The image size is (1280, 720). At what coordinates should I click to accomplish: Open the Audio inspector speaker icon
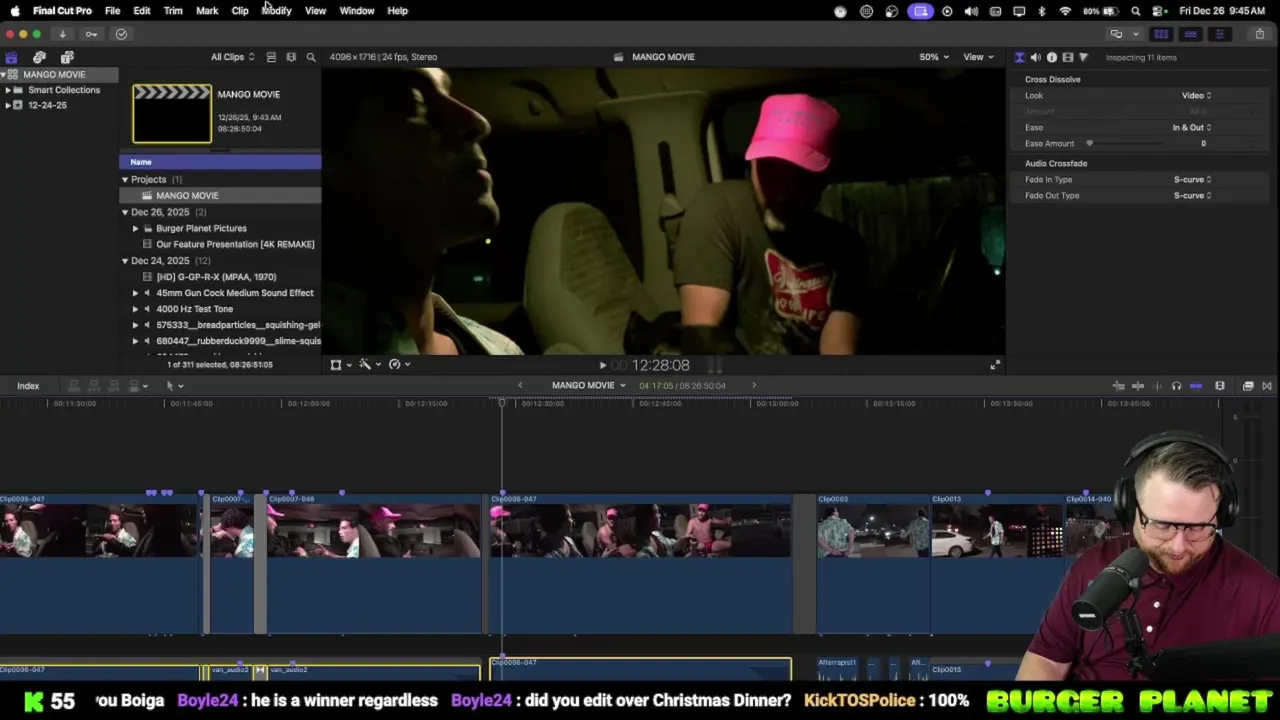[x=1035, y=57]
